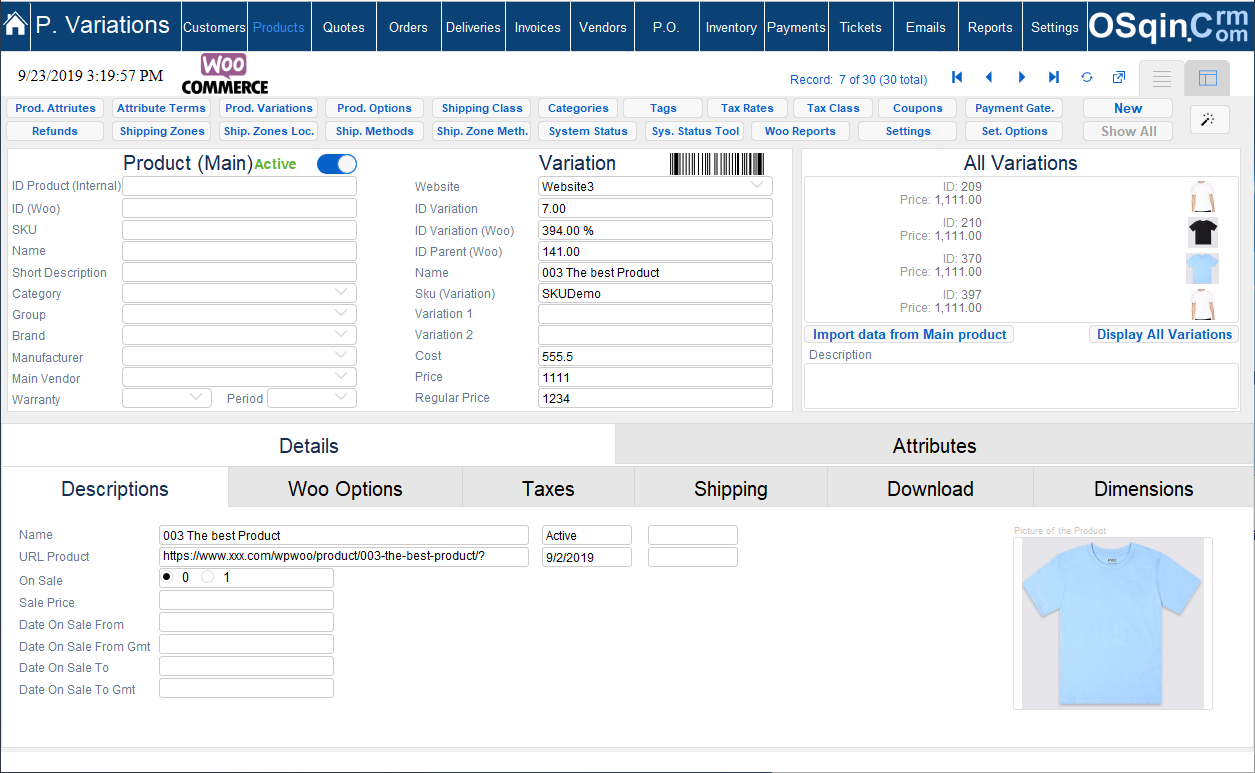Screen dimensions: 1255x773
Task: Click the magic wand icon
Action: (1209, 119)
